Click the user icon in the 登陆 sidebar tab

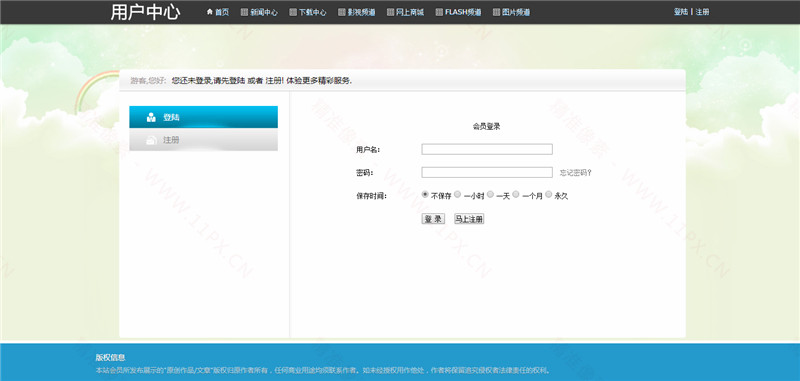(151, 117)
